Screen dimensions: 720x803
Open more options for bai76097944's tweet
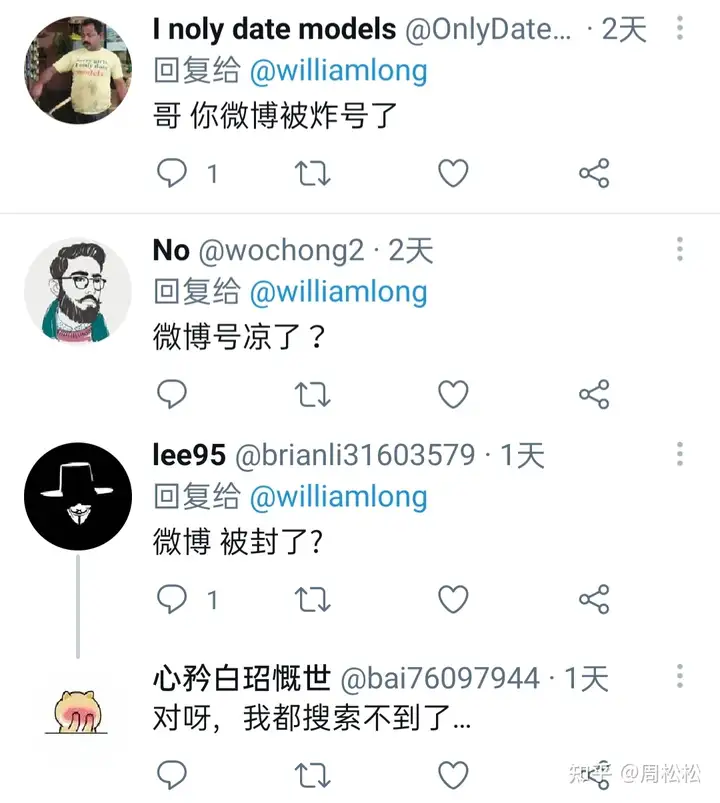click(x=680, y=676)
